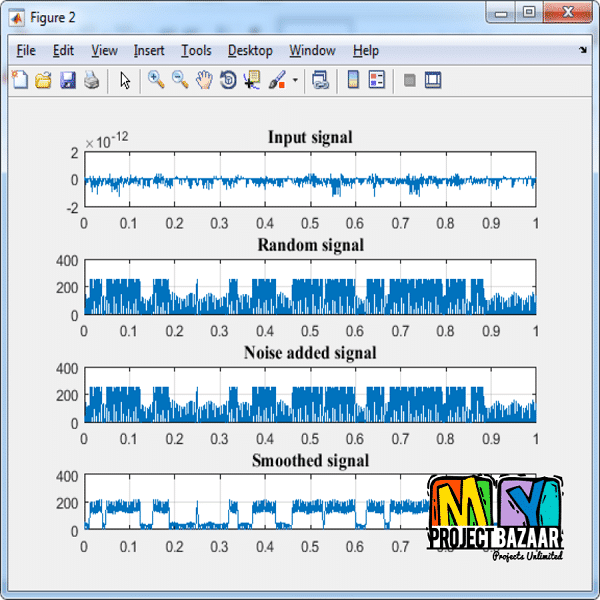Open the Tools menu
600x600 pixels.
click(196, 51)
